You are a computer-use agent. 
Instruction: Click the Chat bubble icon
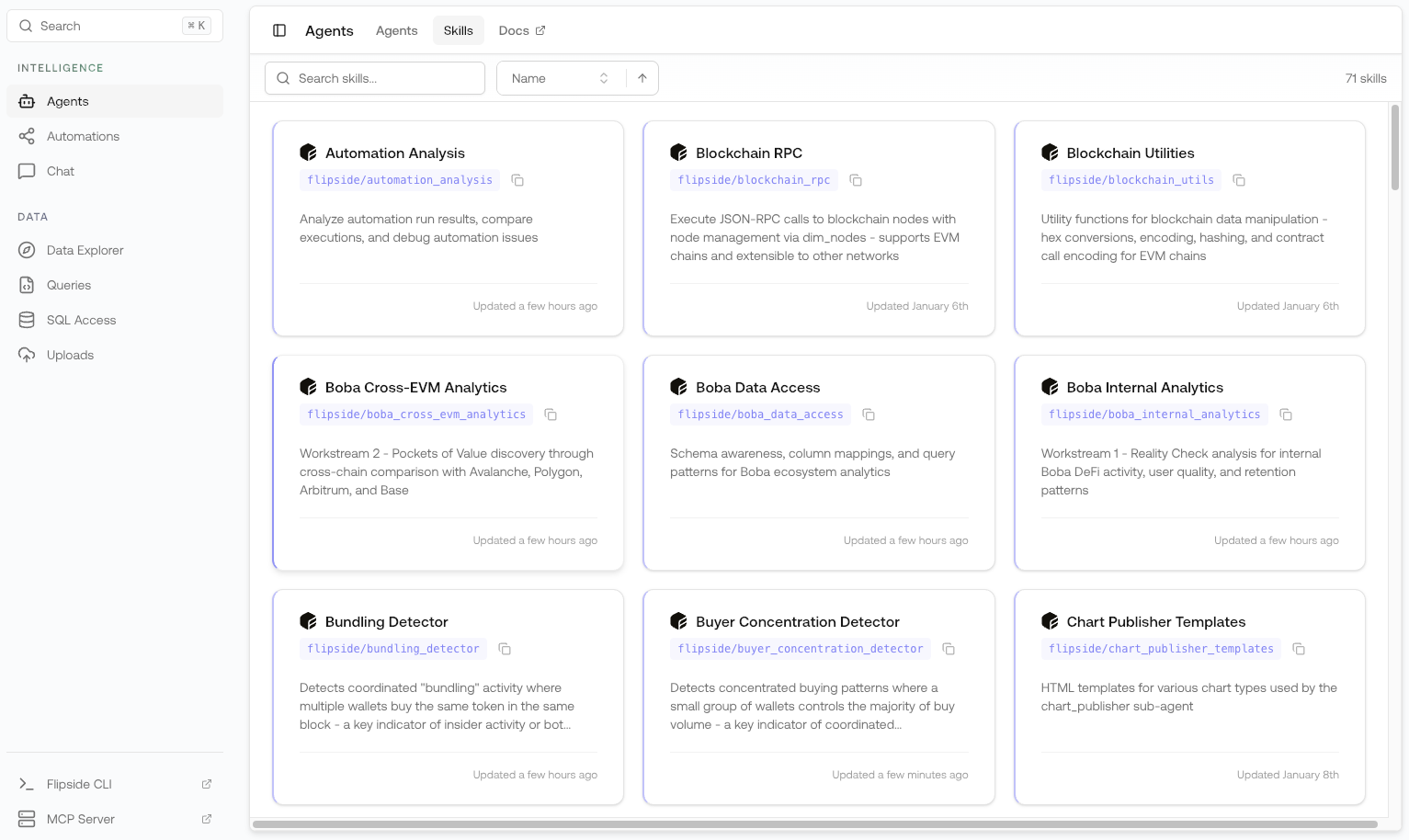(27, 171)
